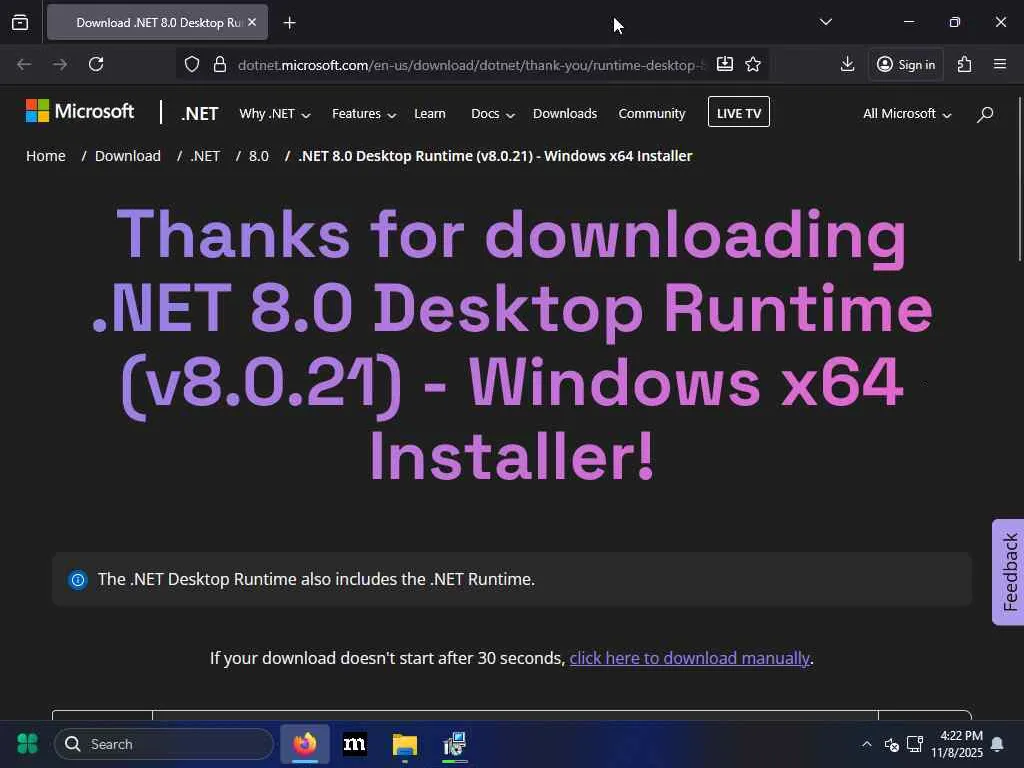Image resolution: width=1024 pixels, height=768 pixels.
Task: Open the Windows Start menu
Action: point(27,744)
